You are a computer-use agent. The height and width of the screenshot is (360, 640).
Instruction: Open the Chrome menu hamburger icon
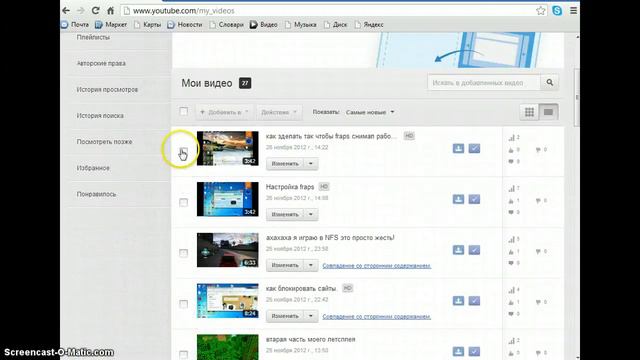pyautogui.click(x=573, y=11)
